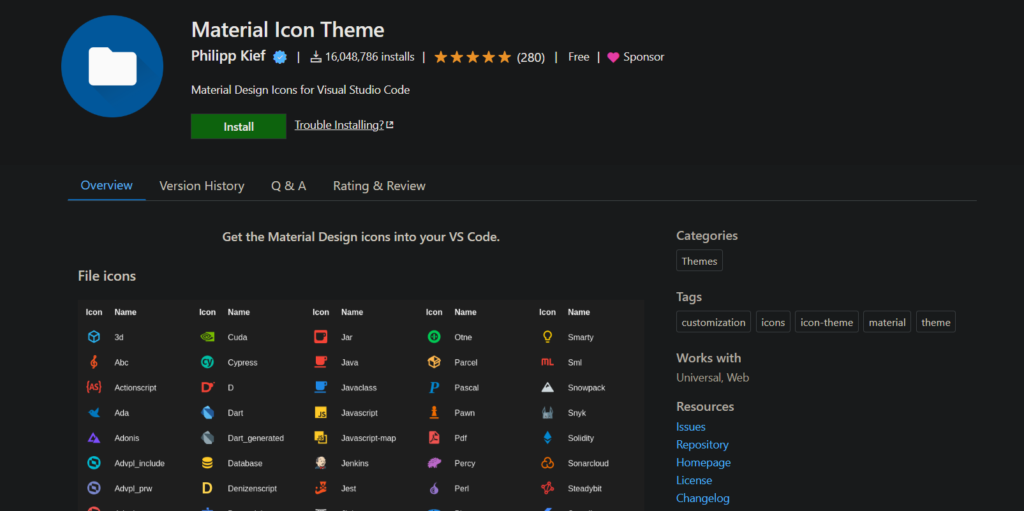Click the Ada file icon
The height and width of the screenshot is (511, 1024).
(x=94, y=413)
